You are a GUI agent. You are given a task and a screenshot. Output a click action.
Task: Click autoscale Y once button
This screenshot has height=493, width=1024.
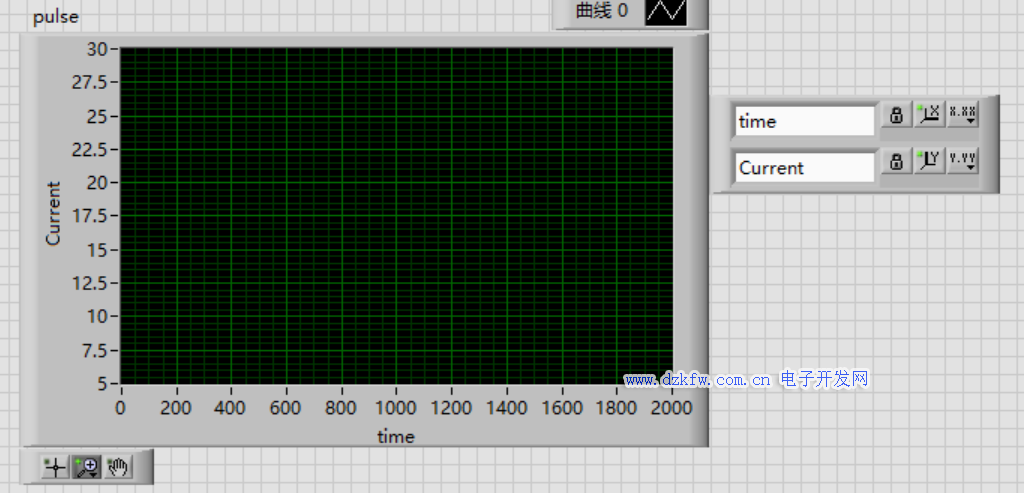pyautogui.click(x=930, y=161)
